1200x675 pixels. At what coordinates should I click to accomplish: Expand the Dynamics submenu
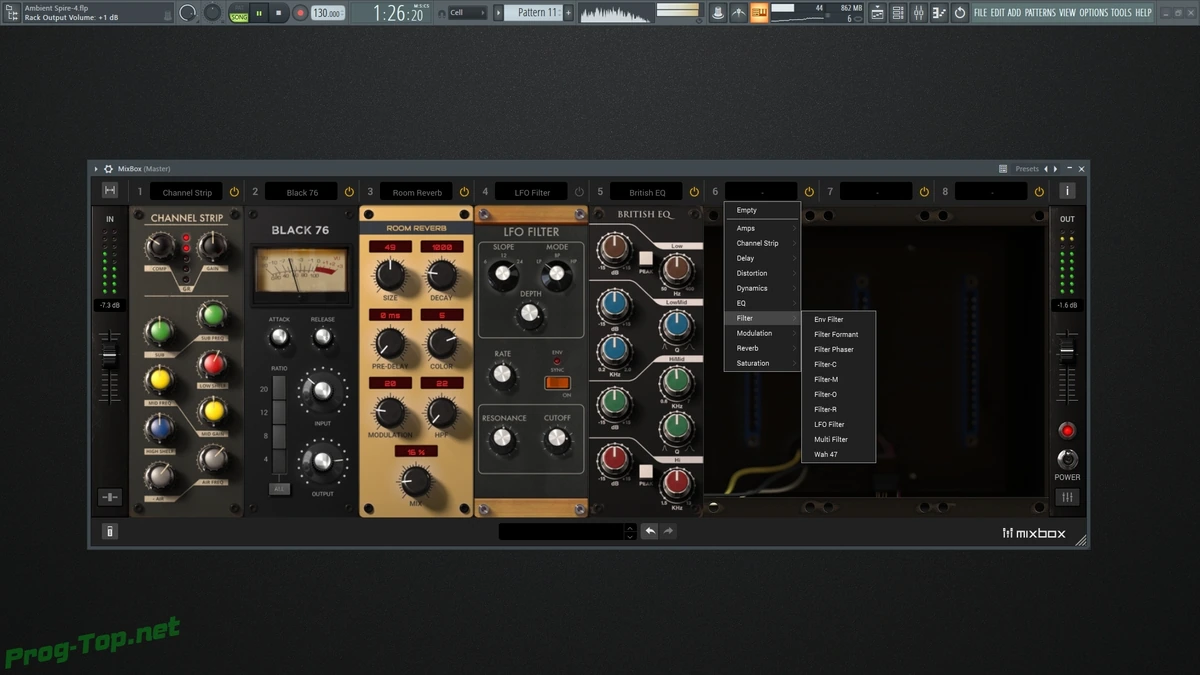[x=762, y=288]
